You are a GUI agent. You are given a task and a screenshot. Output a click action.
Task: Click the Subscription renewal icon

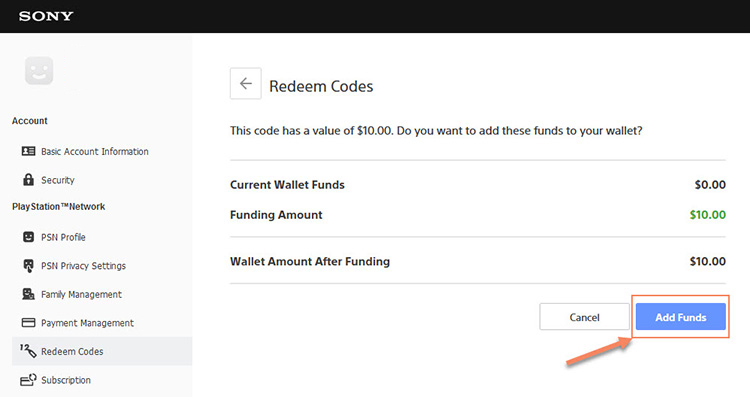(x=28, y=380)
